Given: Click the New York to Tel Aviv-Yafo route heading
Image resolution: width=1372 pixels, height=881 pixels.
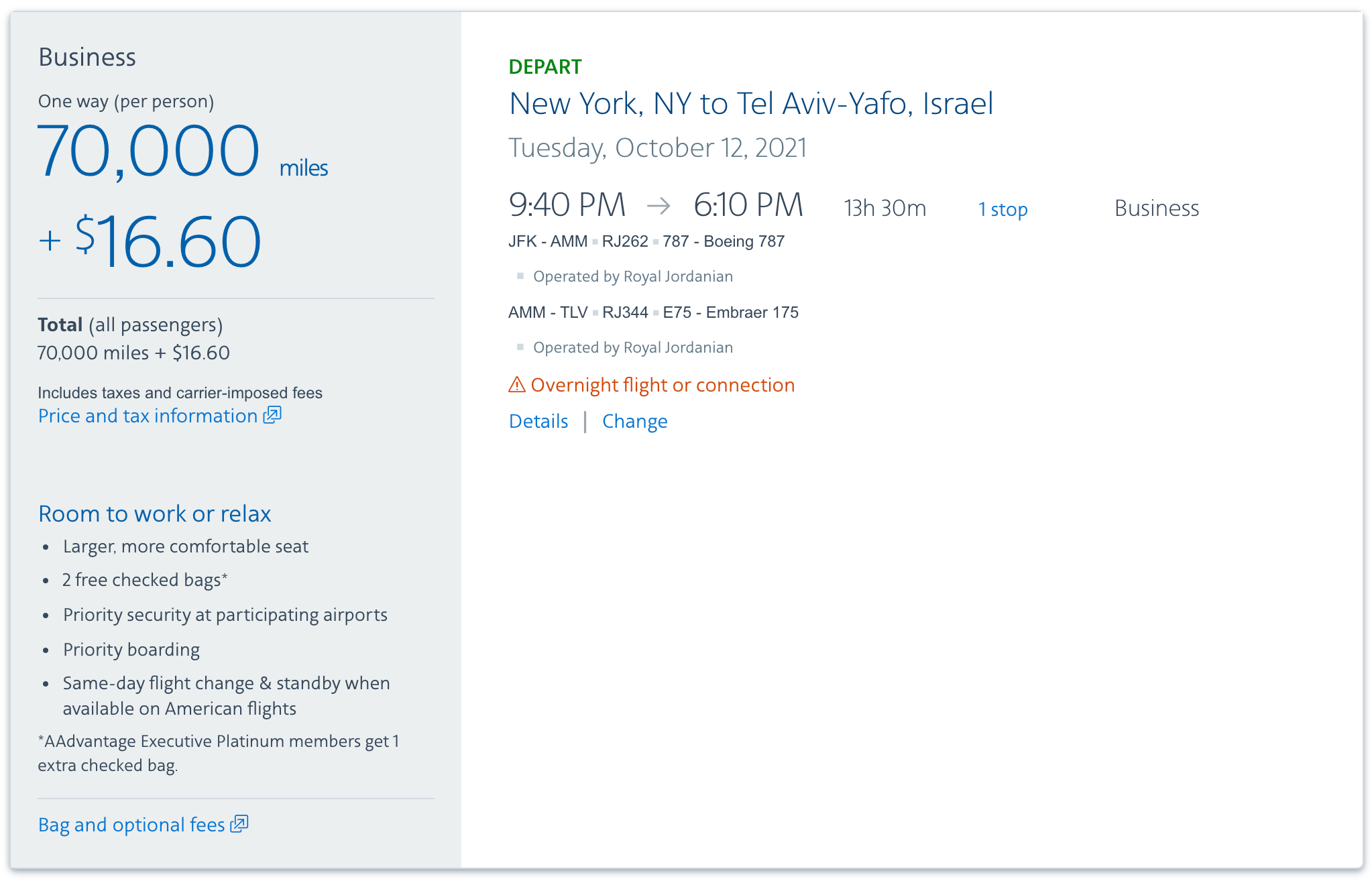Looking at the screenshot, I should [751, 104].
